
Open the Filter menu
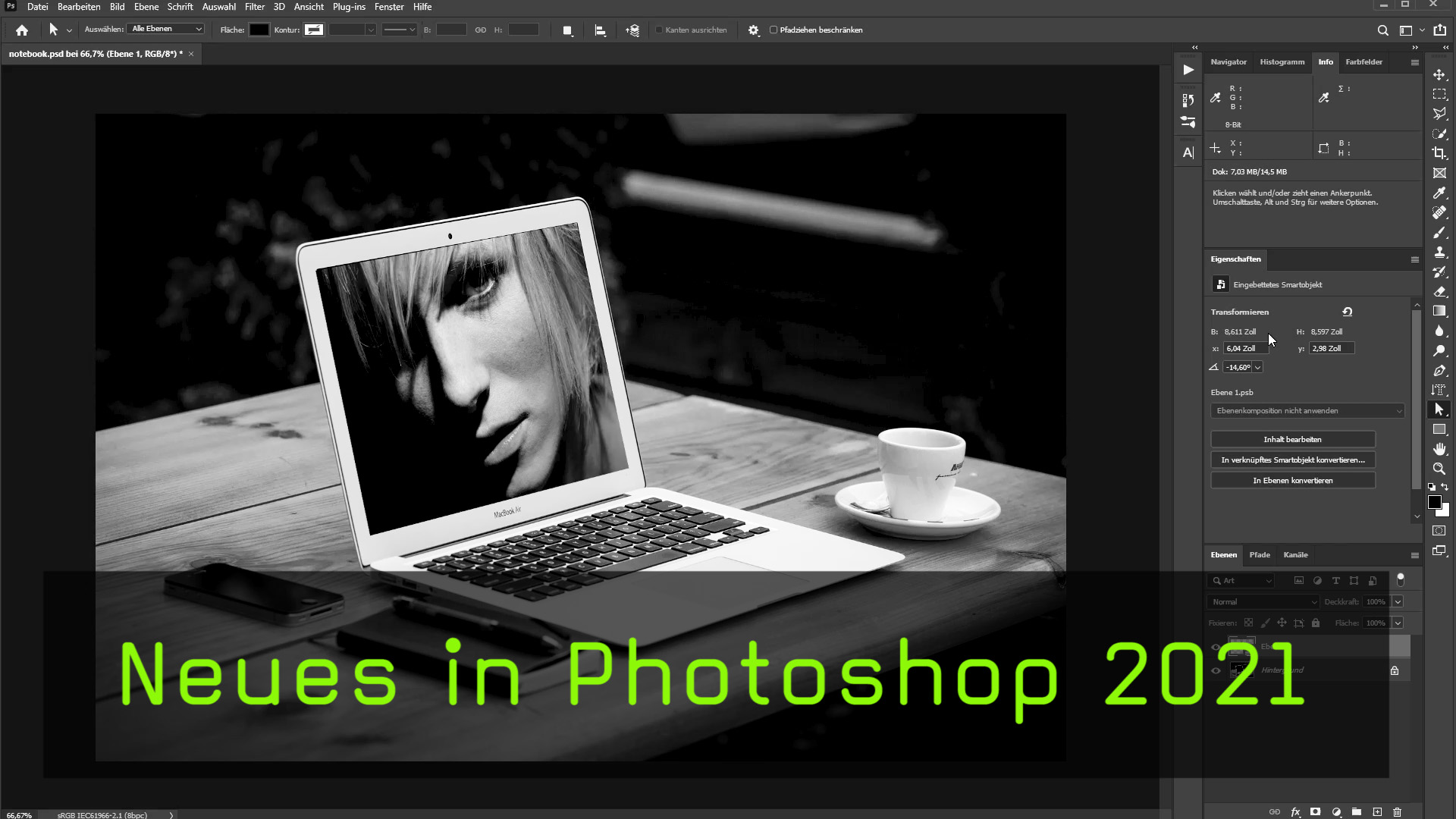pyautogui.click(x=254, y=7)
